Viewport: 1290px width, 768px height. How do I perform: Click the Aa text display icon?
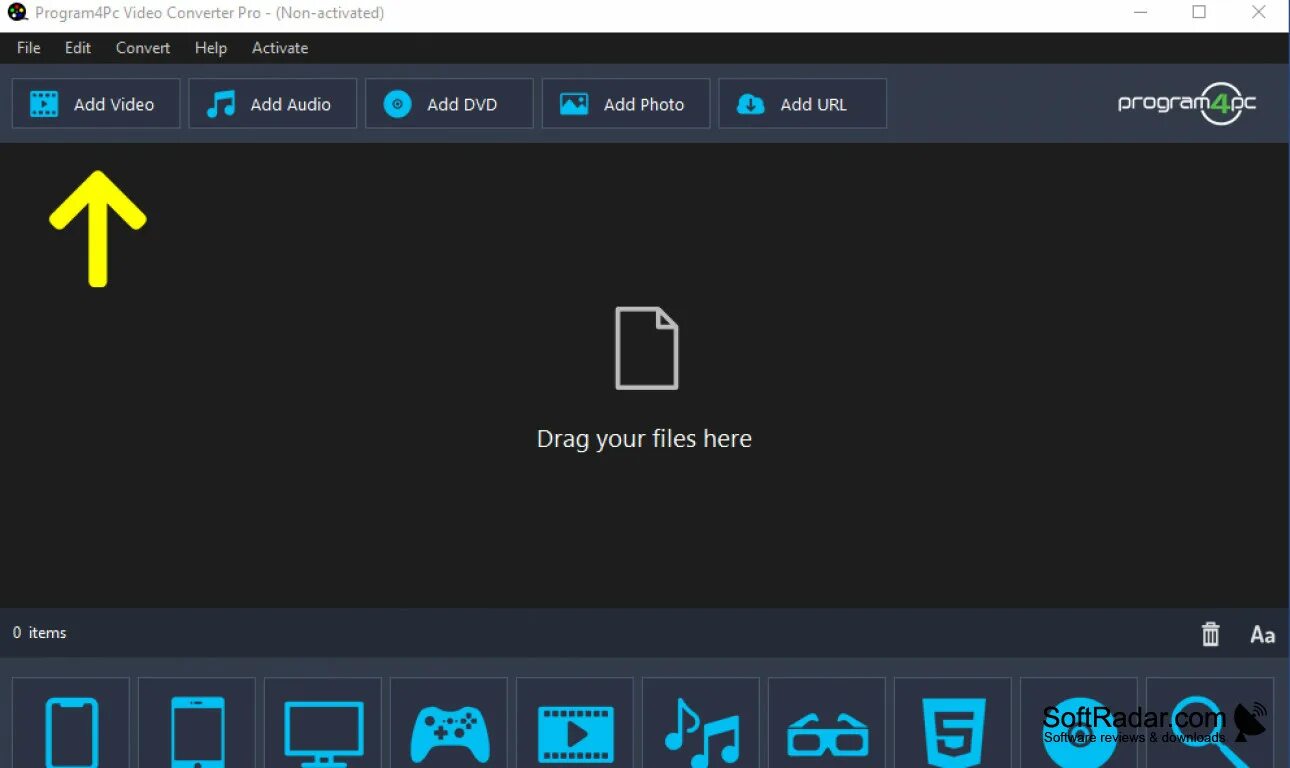tap(1262, 634)
